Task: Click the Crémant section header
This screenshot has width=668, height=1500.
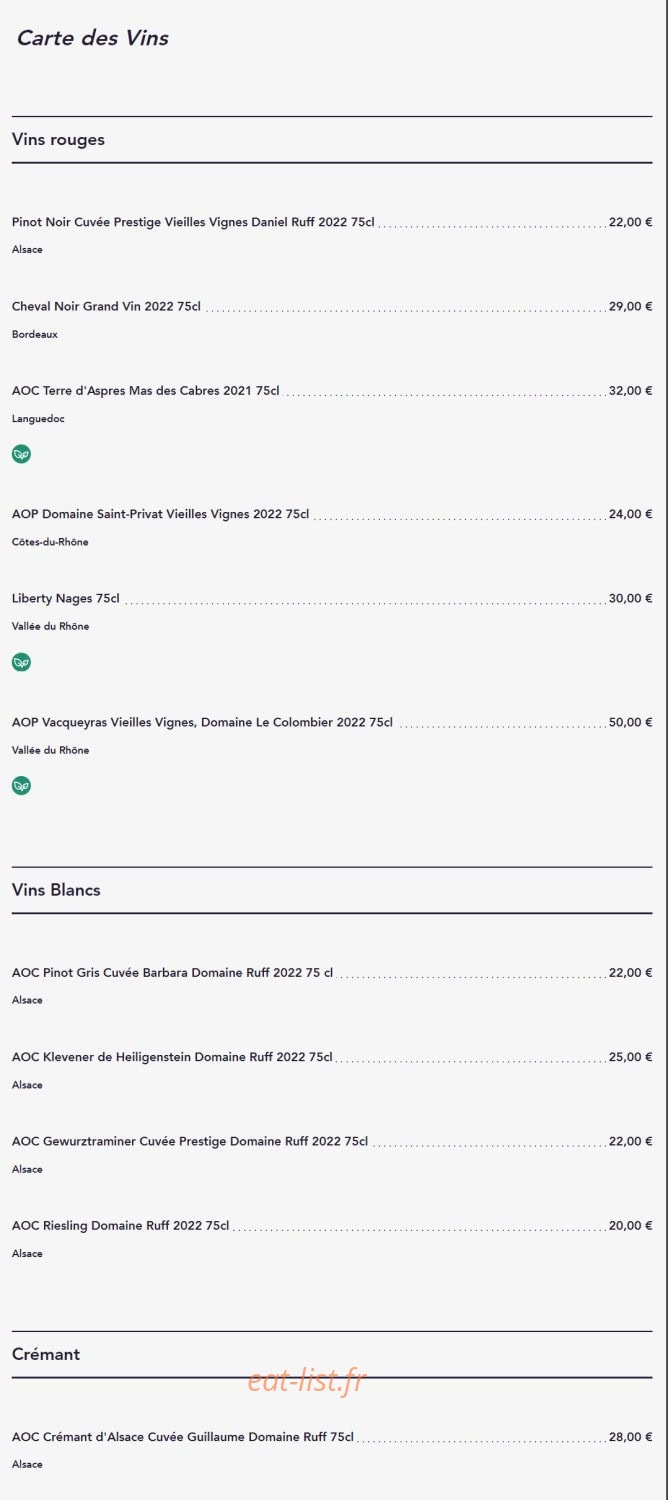Action: coord(46,1354)
